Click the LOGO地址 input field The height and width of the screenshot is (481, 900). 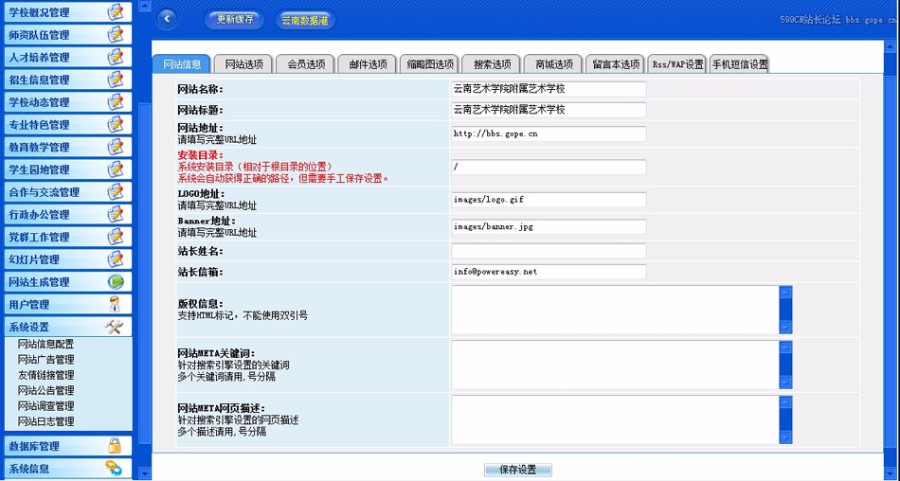pos(549,200)
